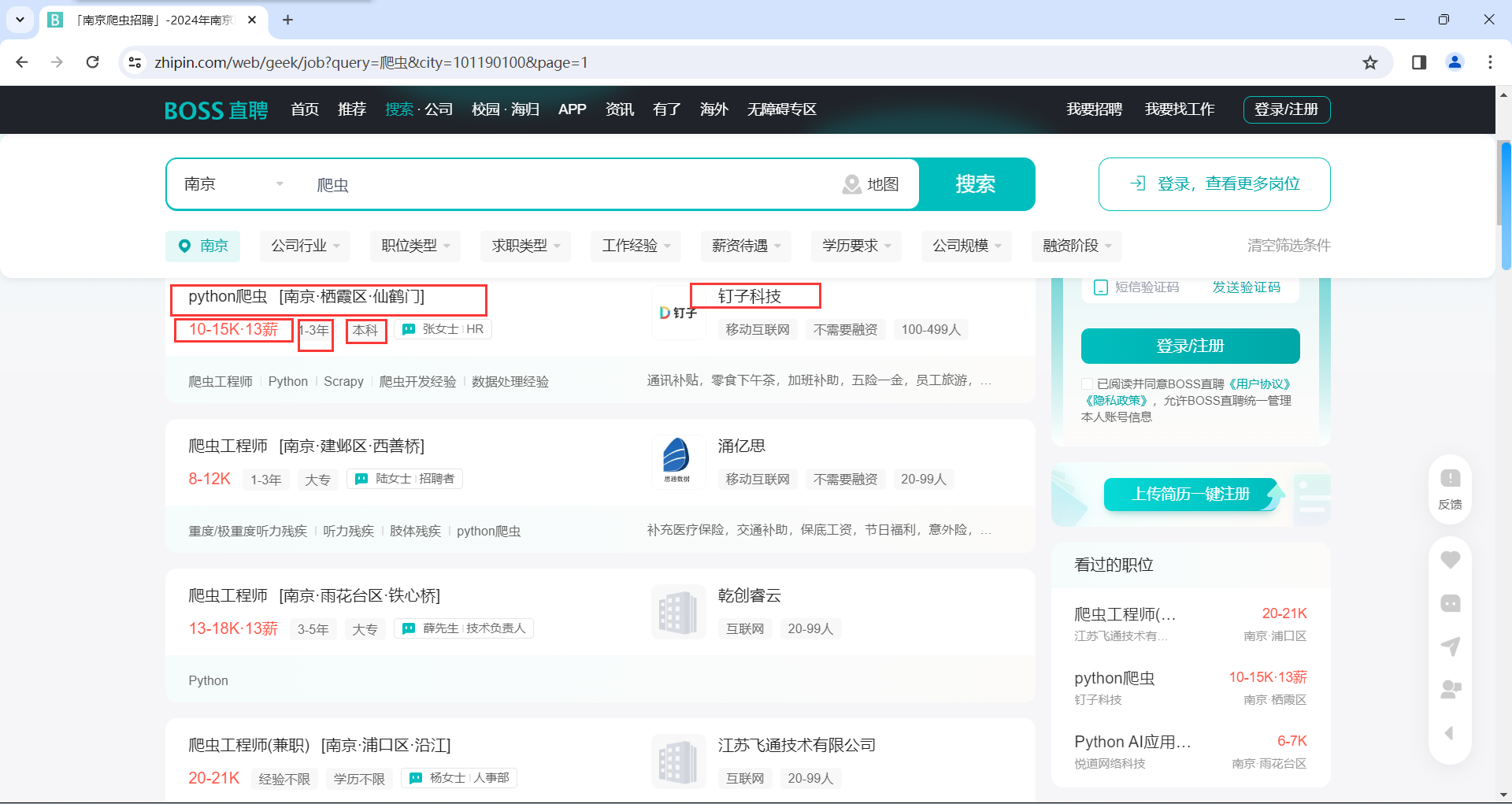Screen dimensions: 1512x804
Task: Click the BOSS直聘 logo
Action: click(216, 110)
